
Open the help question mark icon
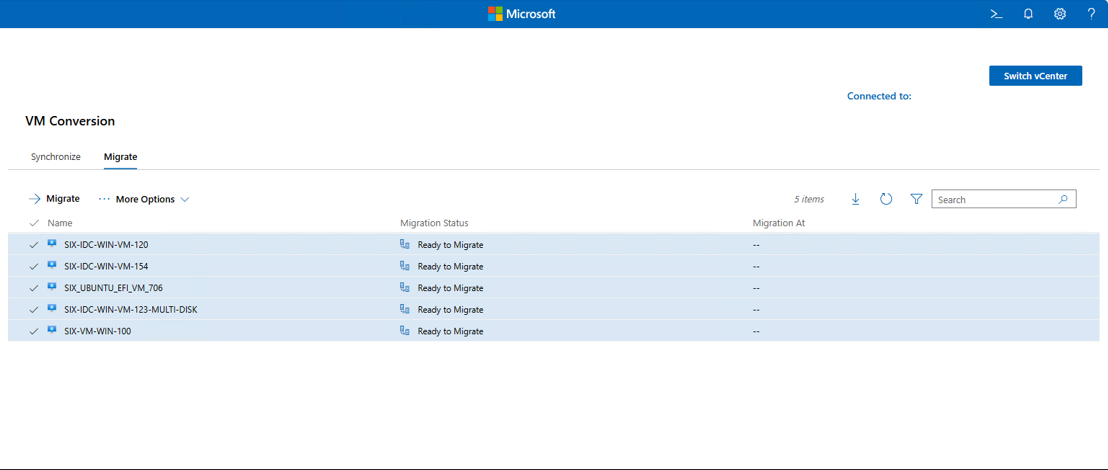pyautogui.click(x=1091, y=14)
